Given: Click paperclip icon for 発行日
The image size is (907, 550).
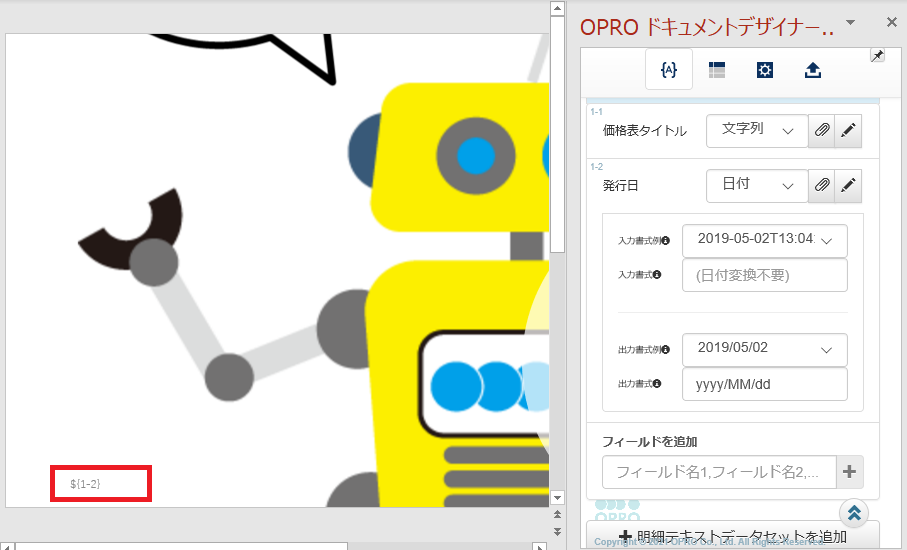Looking at the screenshot, I should point(821,185).
